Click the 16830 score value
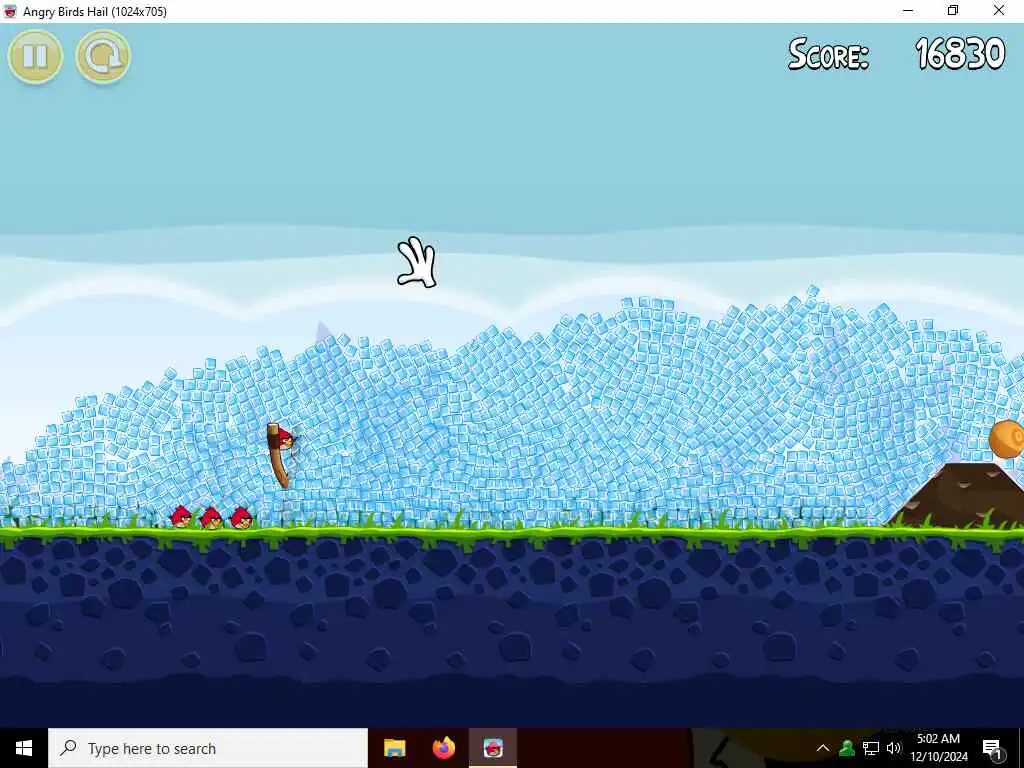Viewport: 1024px width, 768px height. (x=959, y=54)
